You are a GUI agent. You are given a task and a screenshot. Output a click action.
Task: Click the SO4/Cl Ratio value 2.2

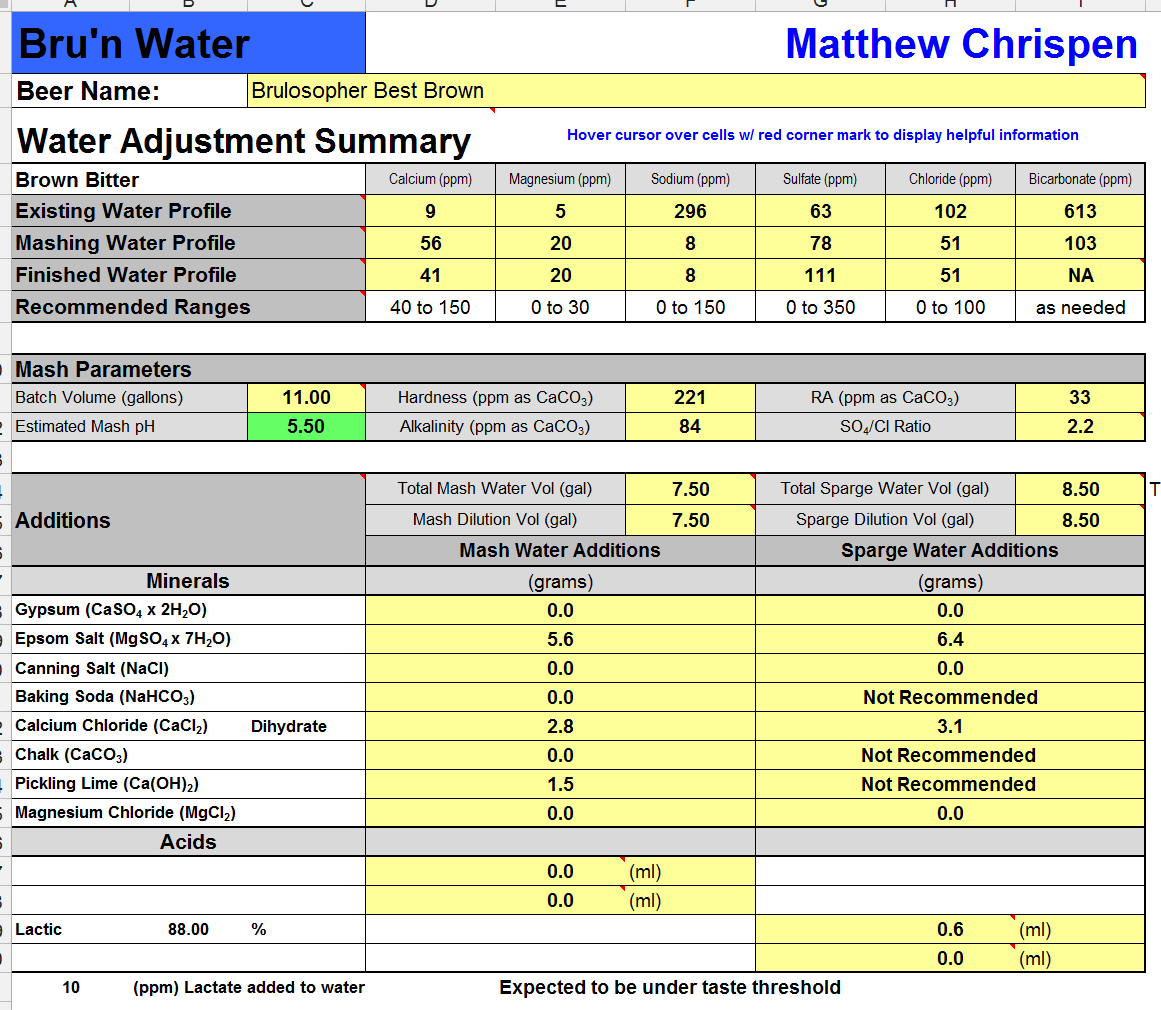[1080, 426]
